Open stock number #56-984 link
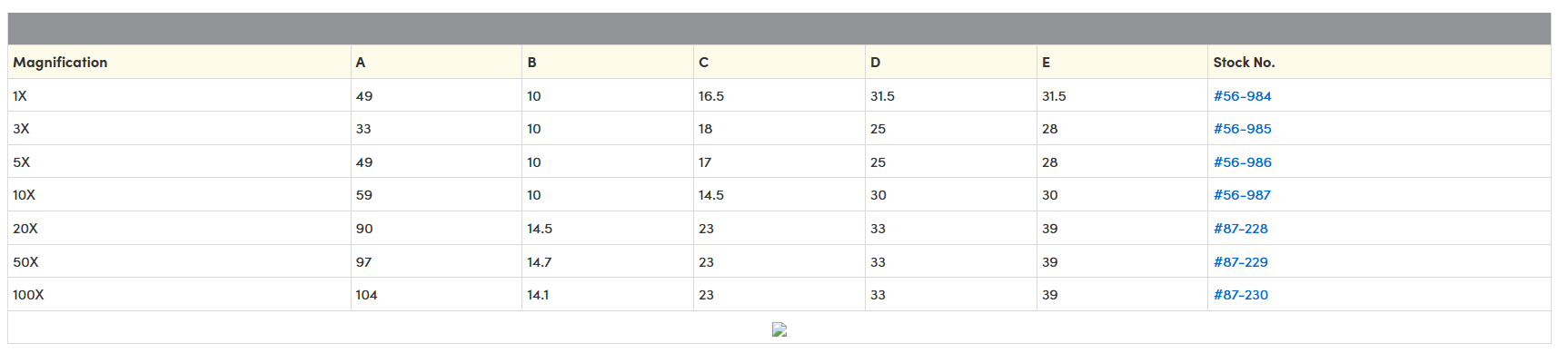Screen dimensions: 1568x353 1242,96
